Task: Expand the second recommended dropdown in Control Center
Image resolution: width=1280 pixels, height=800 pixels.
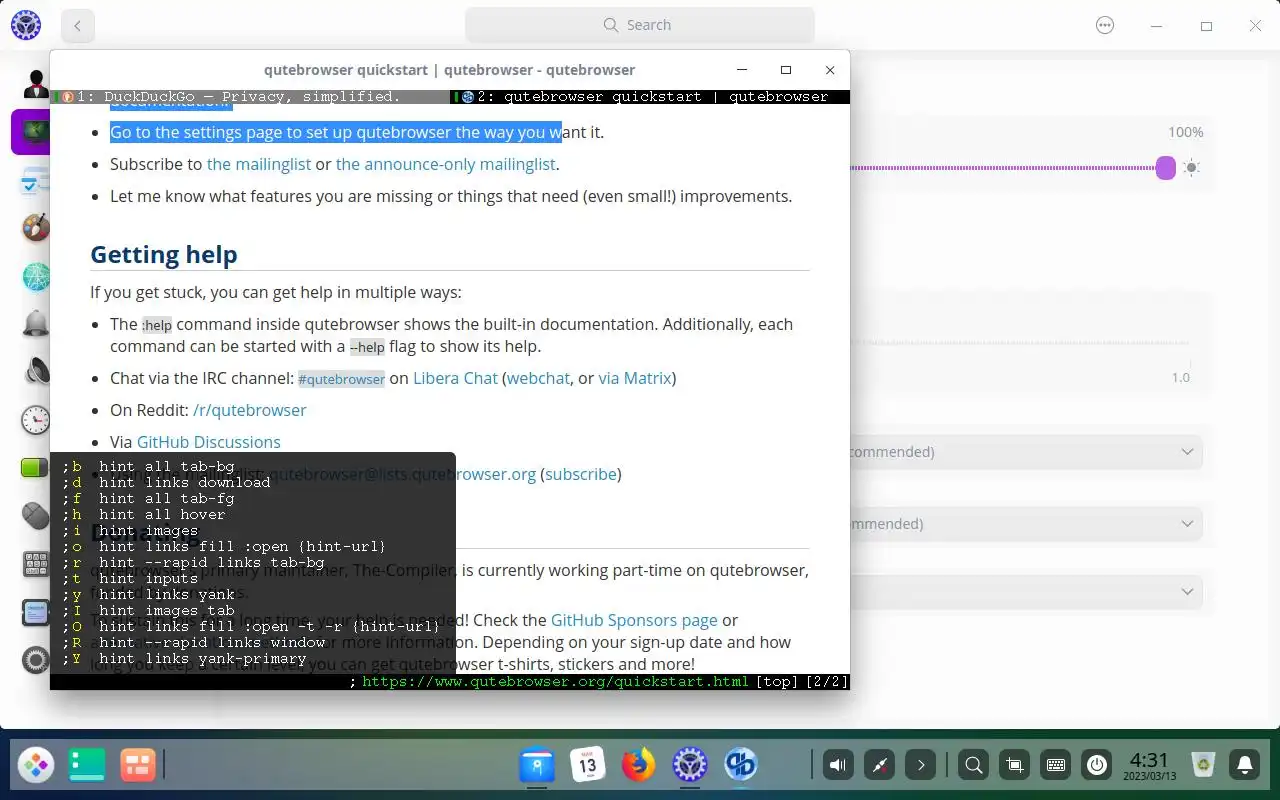Action: point(1187,524)
